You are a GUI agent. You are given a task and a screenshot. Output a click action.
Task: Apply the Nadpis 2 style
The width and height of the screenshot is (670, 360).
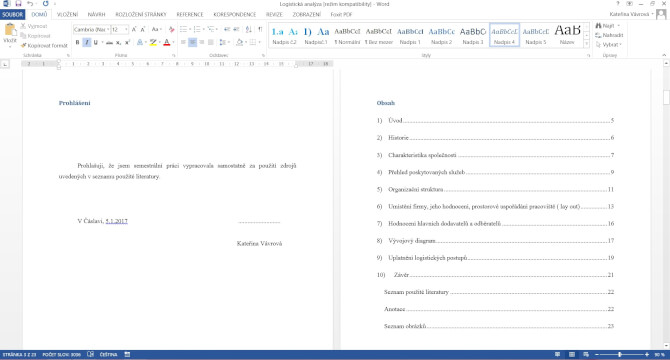[x=441, y=35]
